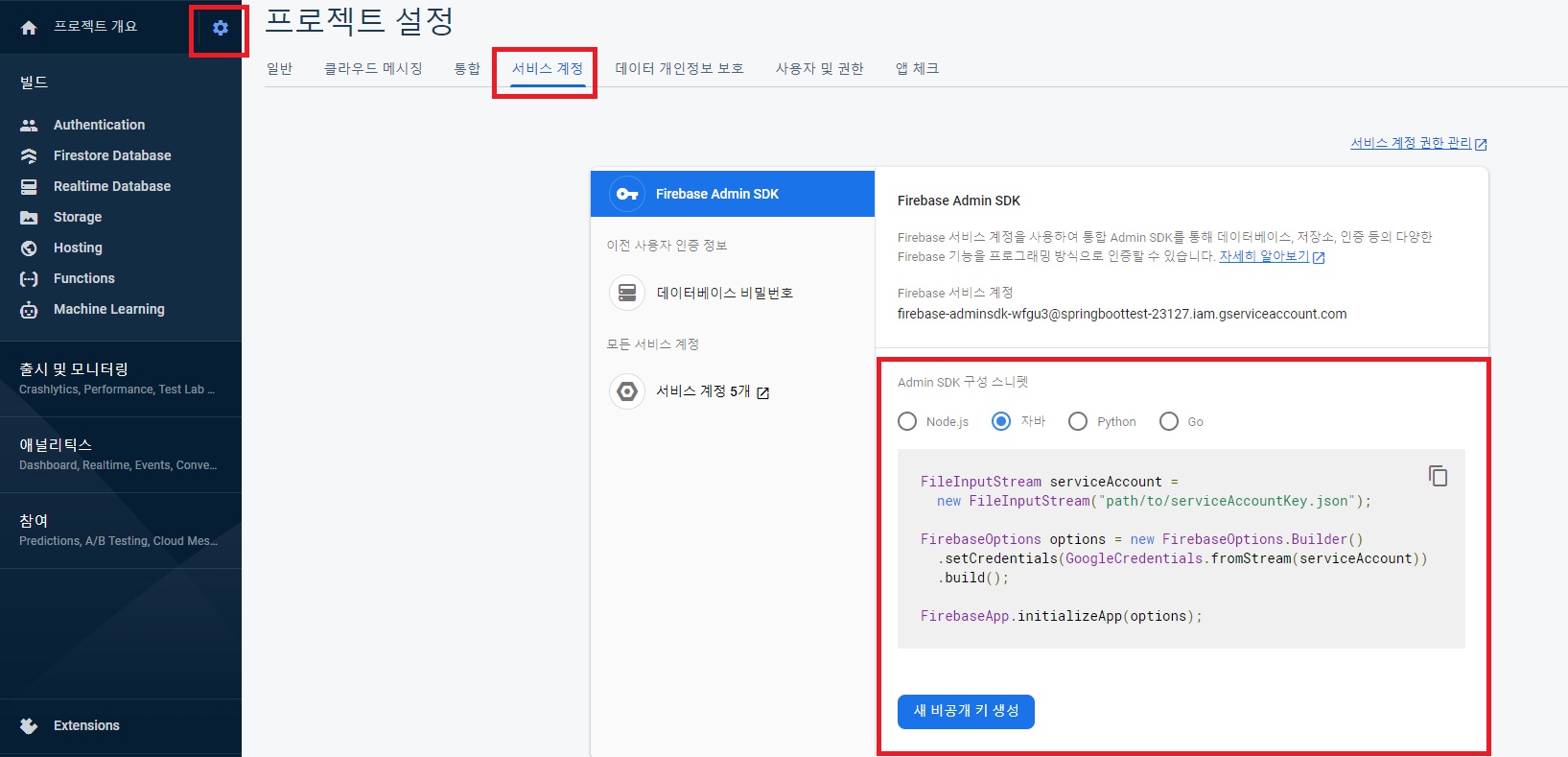The height and width of the screenshot is (757, 1568).
Task: Expand the 애널리틱스 section
Action: coord(121,455)
